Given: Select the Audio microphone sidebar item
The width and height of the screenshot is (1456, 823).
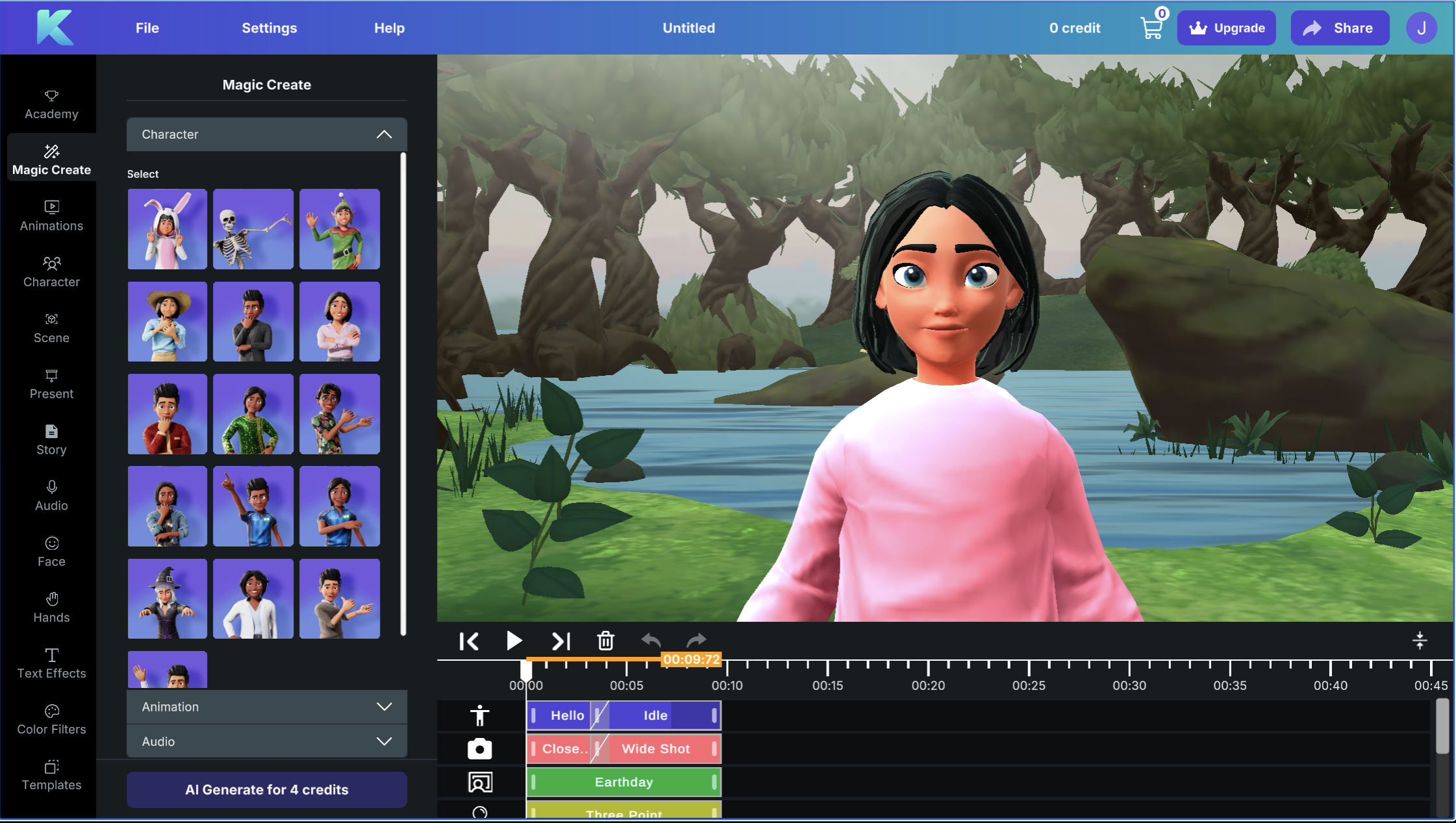Looking at the screenshot, I should (51, 495).
